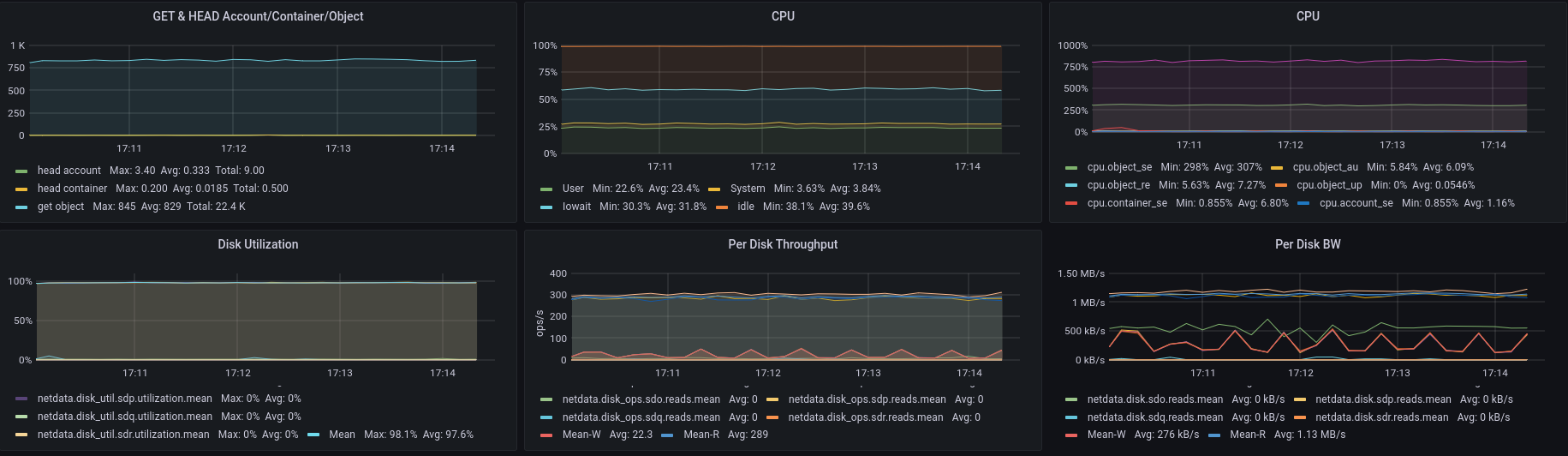Change the cpu.account_se series color swatch

[1303, 204]
